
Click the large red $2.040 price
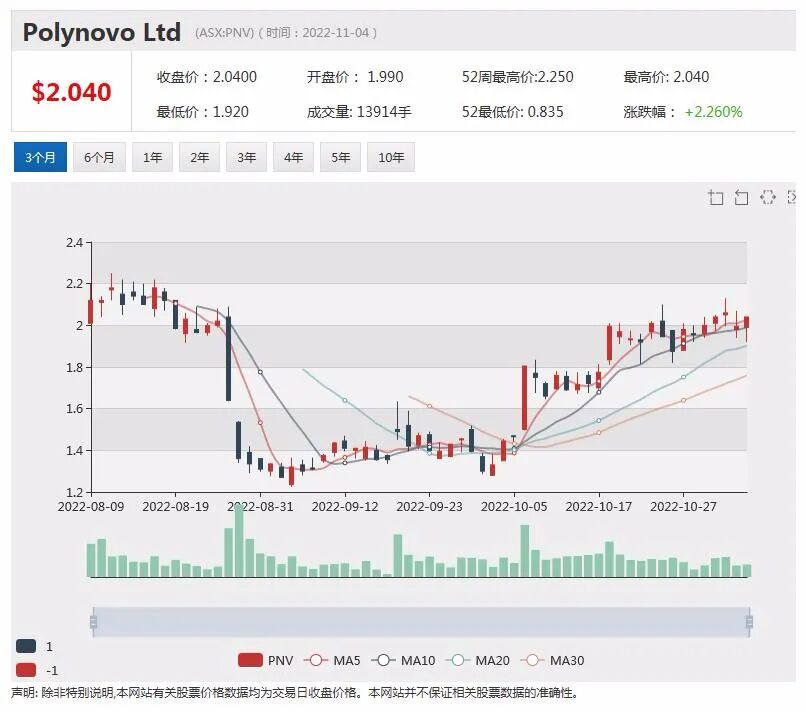click(x=71, y=92)
